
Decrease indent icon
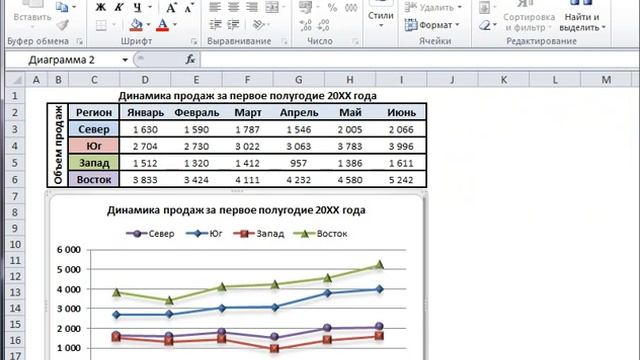coord(215,25)
